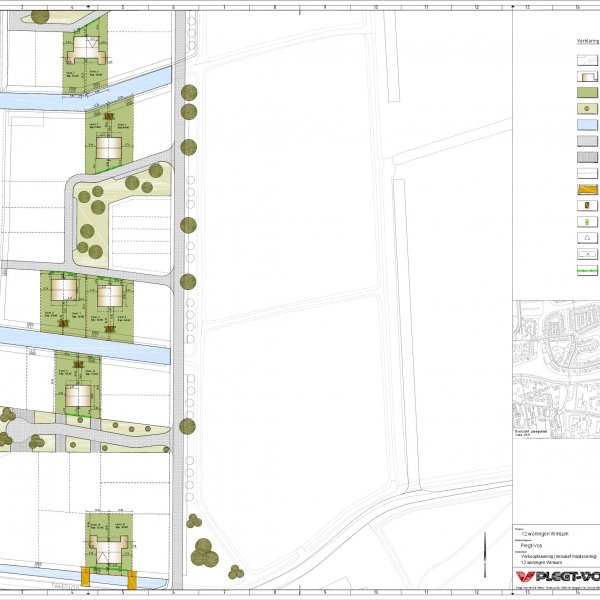Screen dimensions: 600x600
Task: Click the 'Verkooptekening' drawing title text
Action: coord(558,556)
